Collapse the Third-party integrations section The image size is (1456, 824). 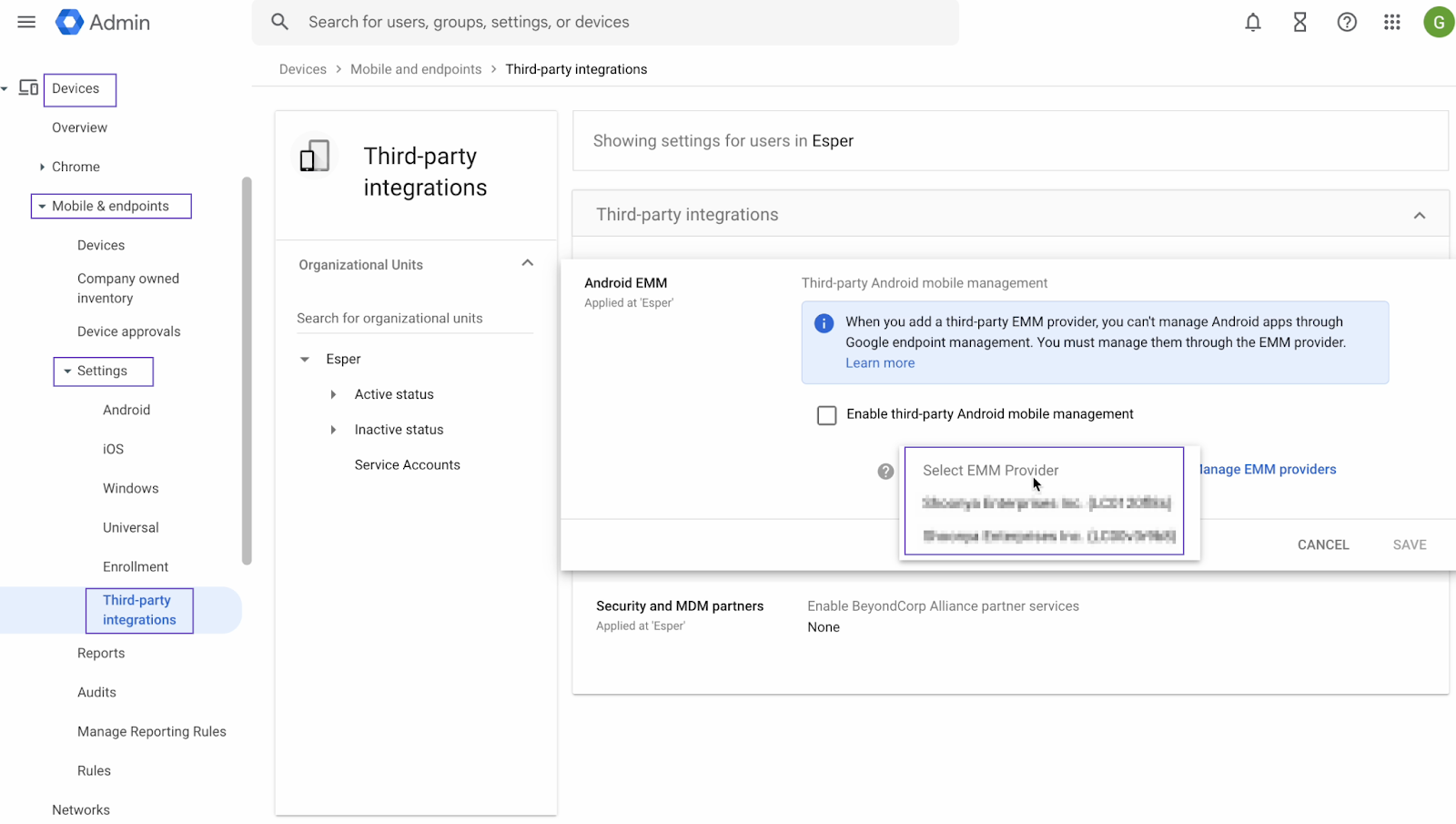click(1419, 215)
